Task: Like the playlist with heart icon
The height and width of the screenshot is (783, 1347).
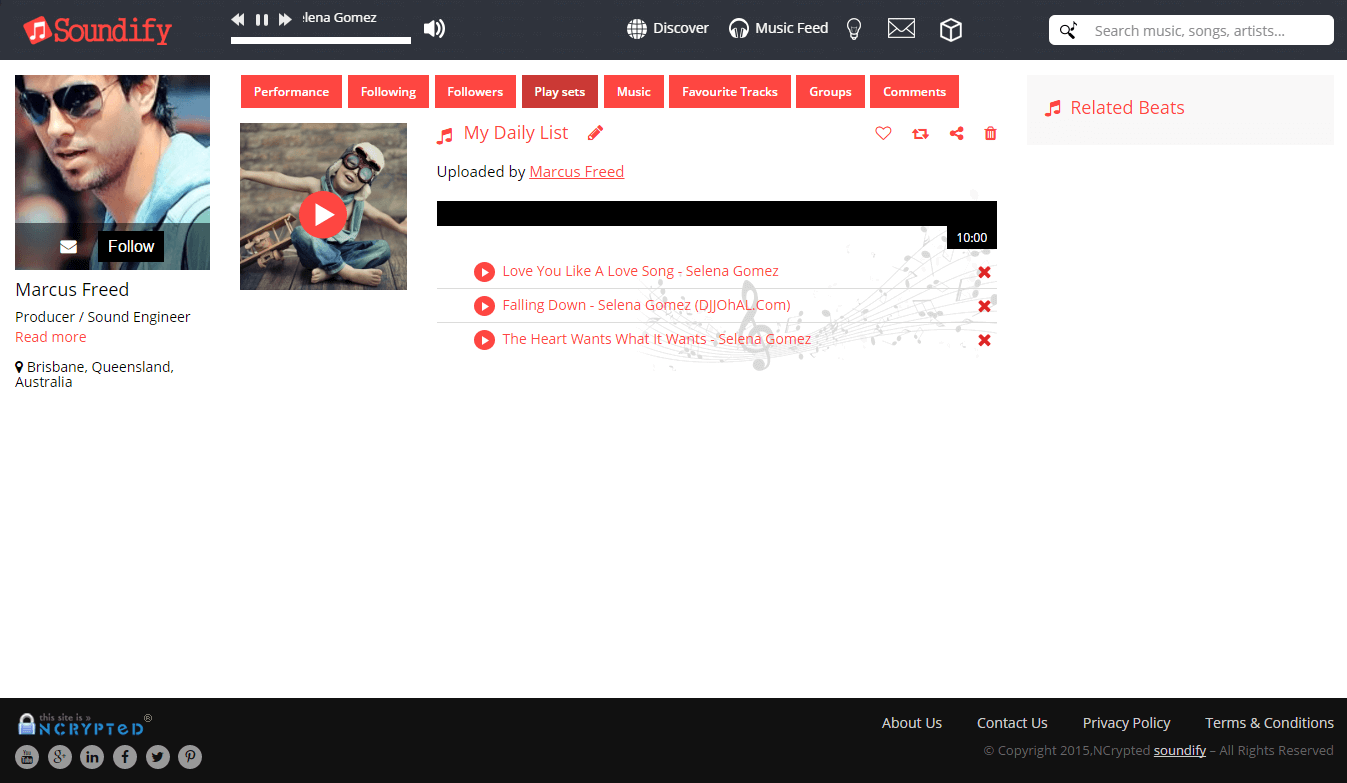Action: 883,133
